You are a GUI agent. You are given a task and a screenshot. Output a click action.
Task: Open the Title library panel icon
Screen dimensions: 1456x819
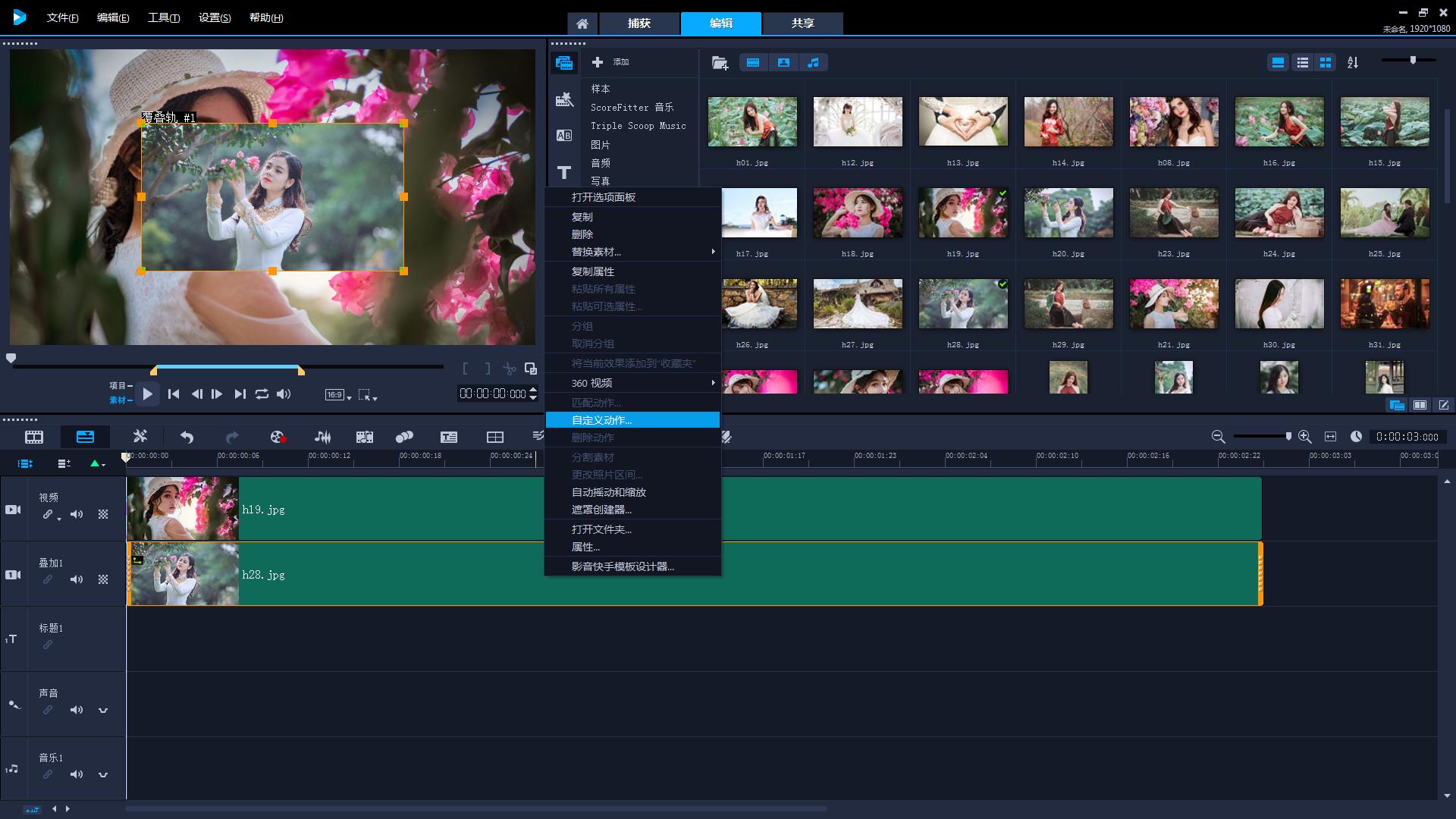[564, 172]
